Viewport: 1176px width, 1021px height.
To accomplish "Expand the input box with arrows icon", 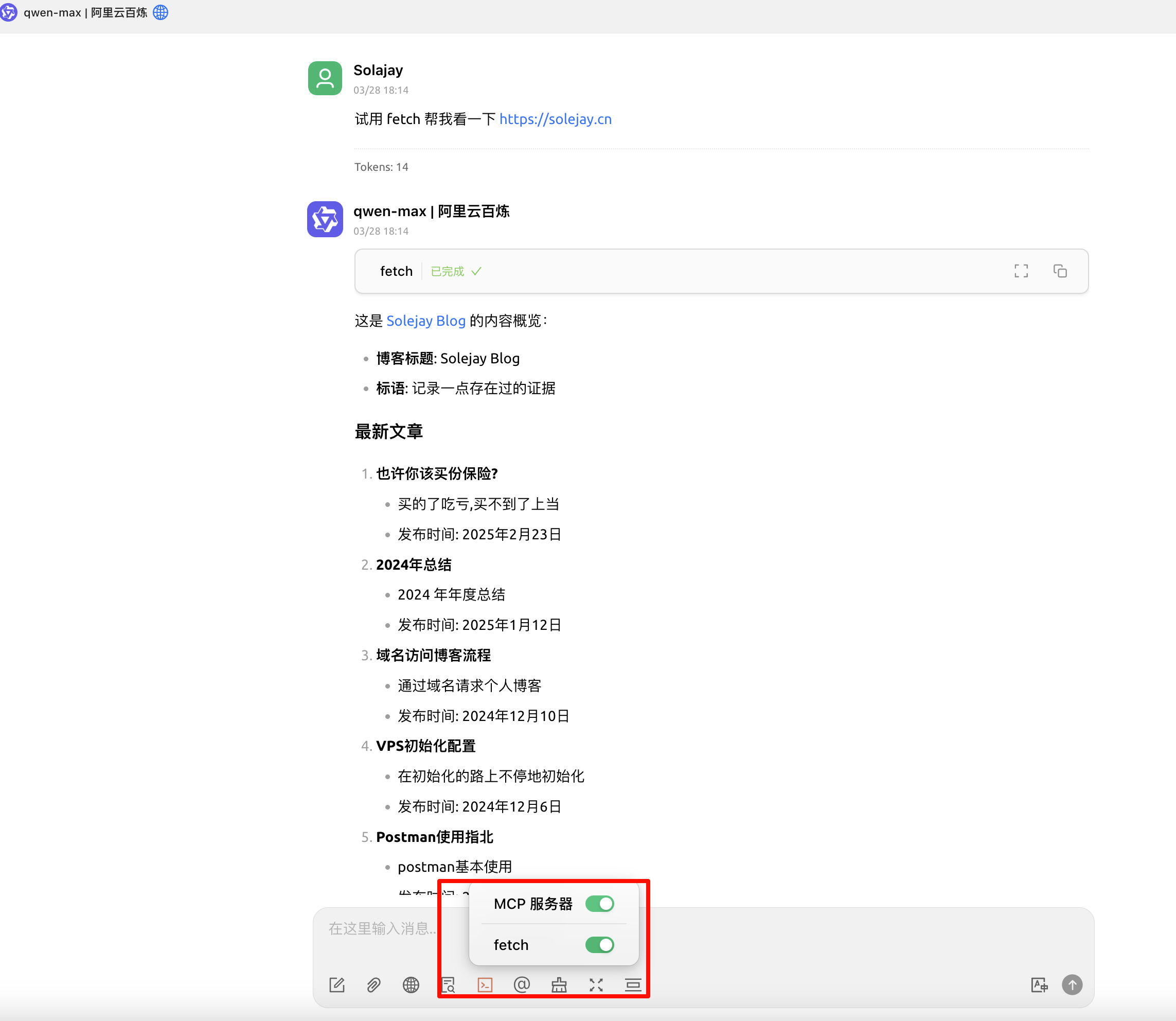I will click(596, 984).
